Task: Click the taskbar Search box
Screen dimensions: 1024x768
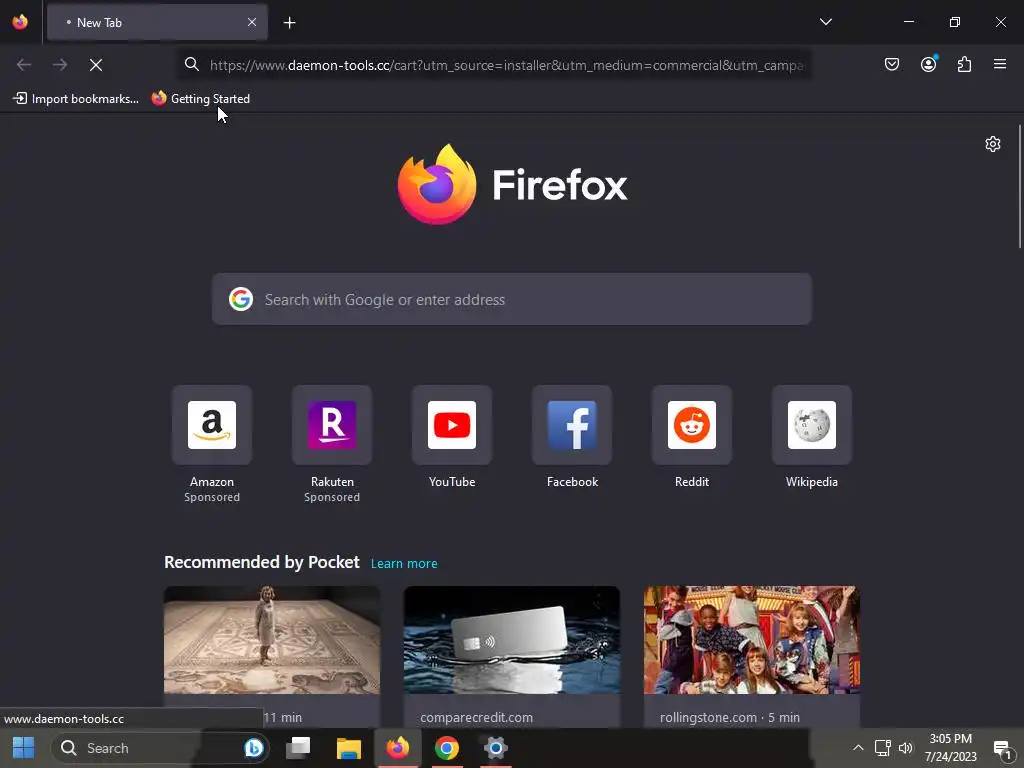Action: (159, 748)
